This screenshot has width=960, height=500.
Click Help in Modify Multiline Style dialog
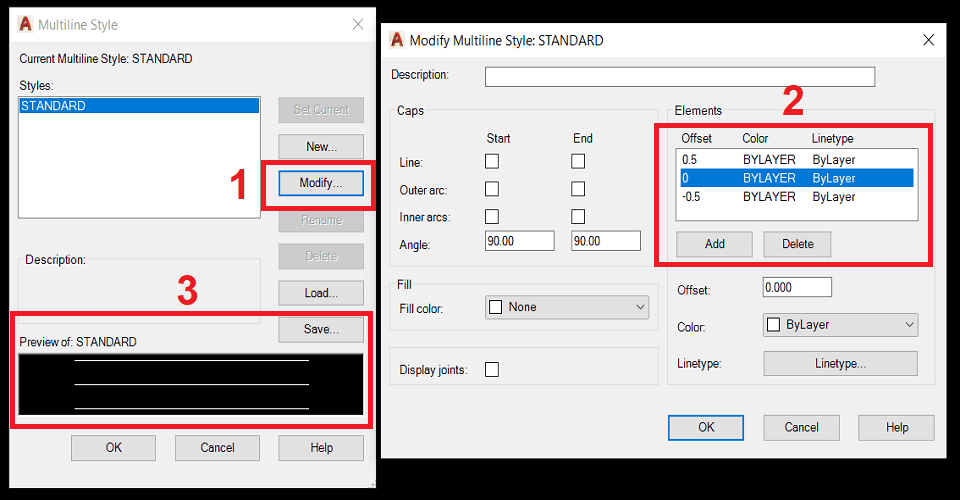pyautogui.click(x=896, y=428)
